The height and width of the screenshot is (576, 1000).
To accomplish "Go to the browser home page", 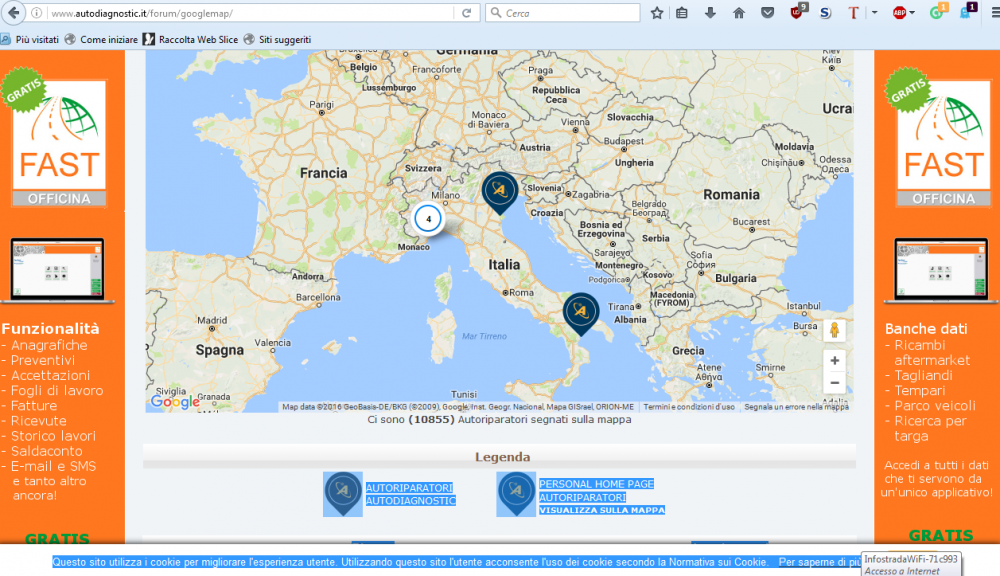I will click(739, 13).
